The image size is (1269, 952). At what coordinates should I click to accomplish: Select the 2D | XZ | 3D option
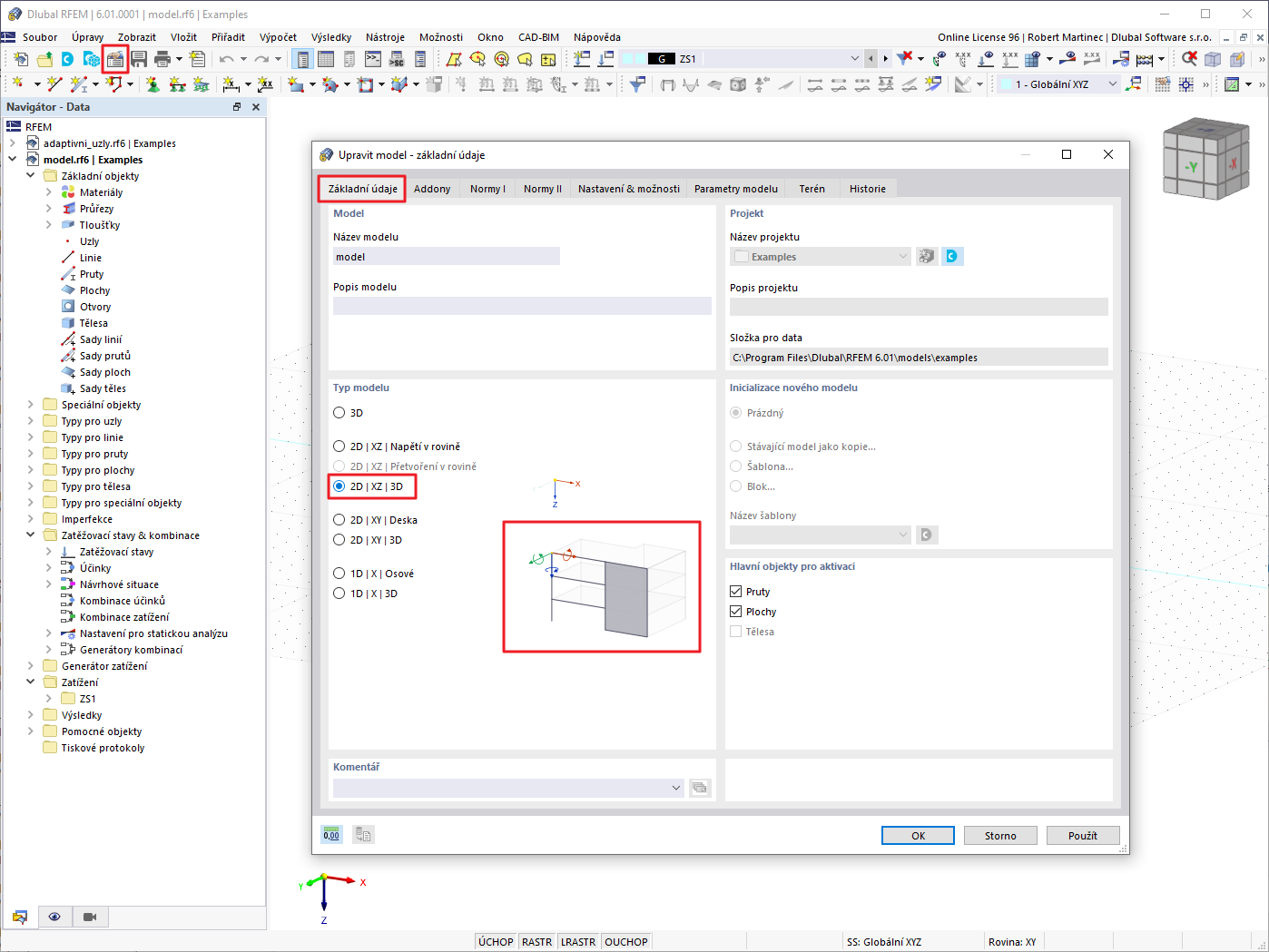(339, 486)
